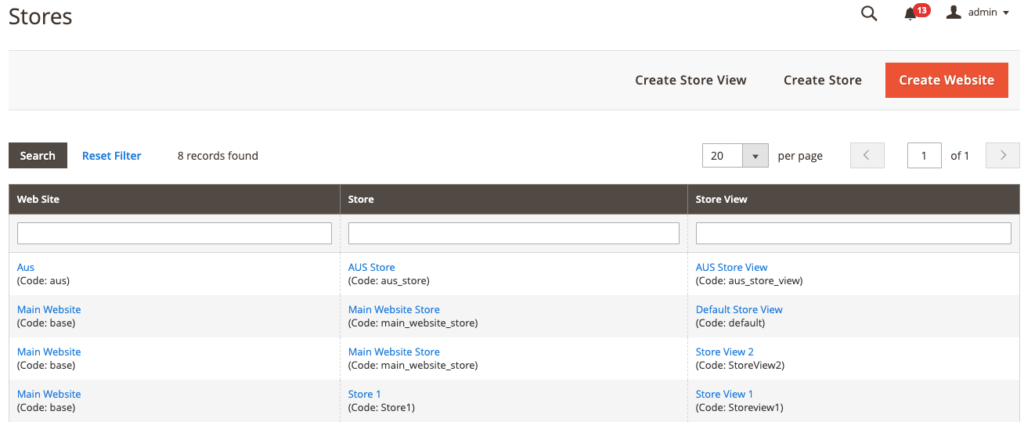Viewport: 1024px width, 422px height.
Task: Open notifications bell with 13 alerts
Action: (911, 13)
